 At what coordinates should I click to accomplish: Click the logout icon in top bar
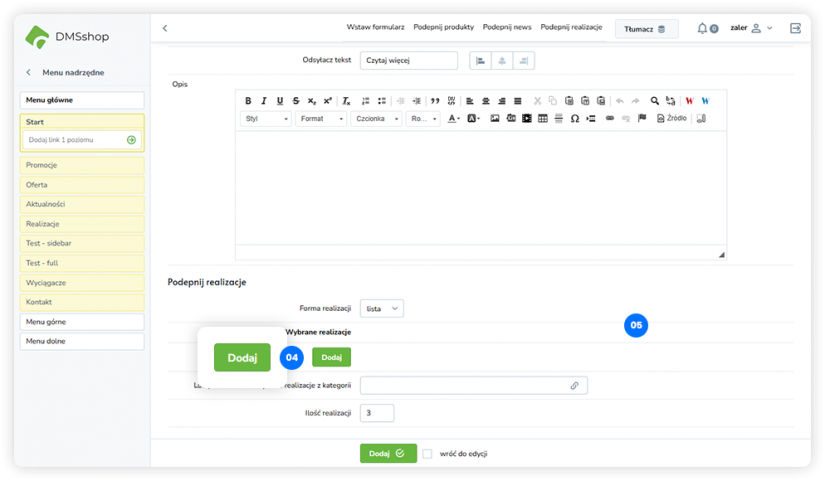795,28
